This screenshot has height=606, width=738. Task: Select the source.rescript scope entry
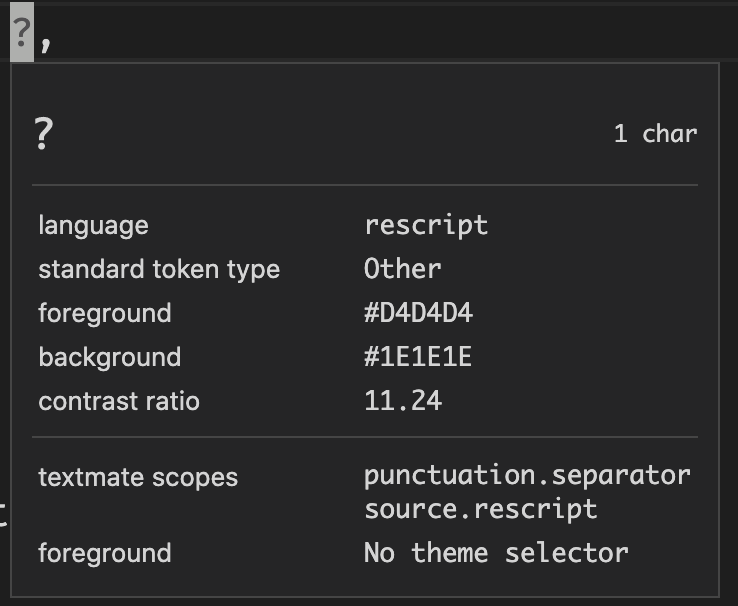pos(480,508)
